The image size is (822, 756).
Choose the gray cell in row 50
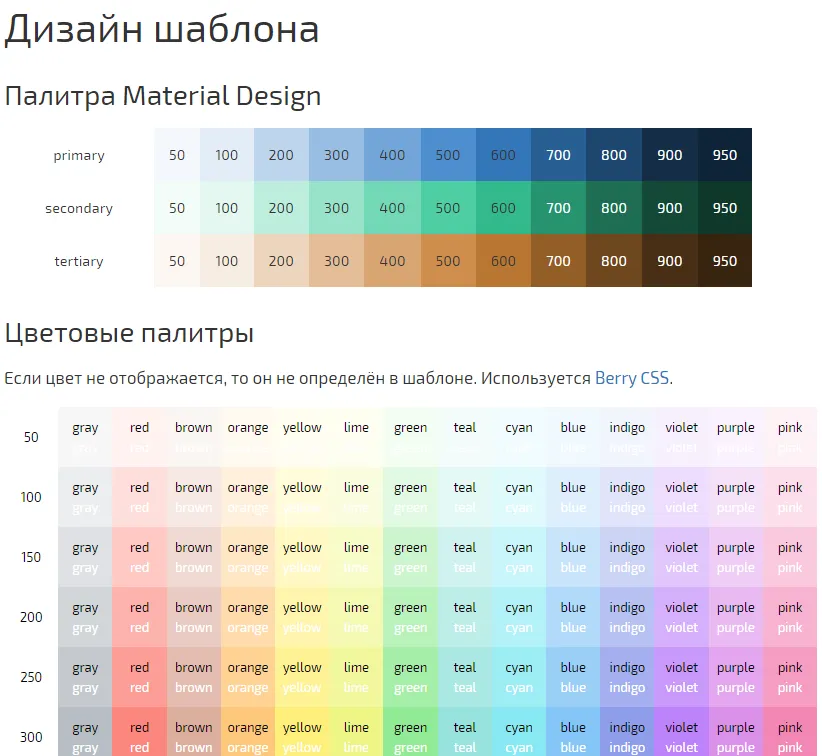[x=85, y=437]
